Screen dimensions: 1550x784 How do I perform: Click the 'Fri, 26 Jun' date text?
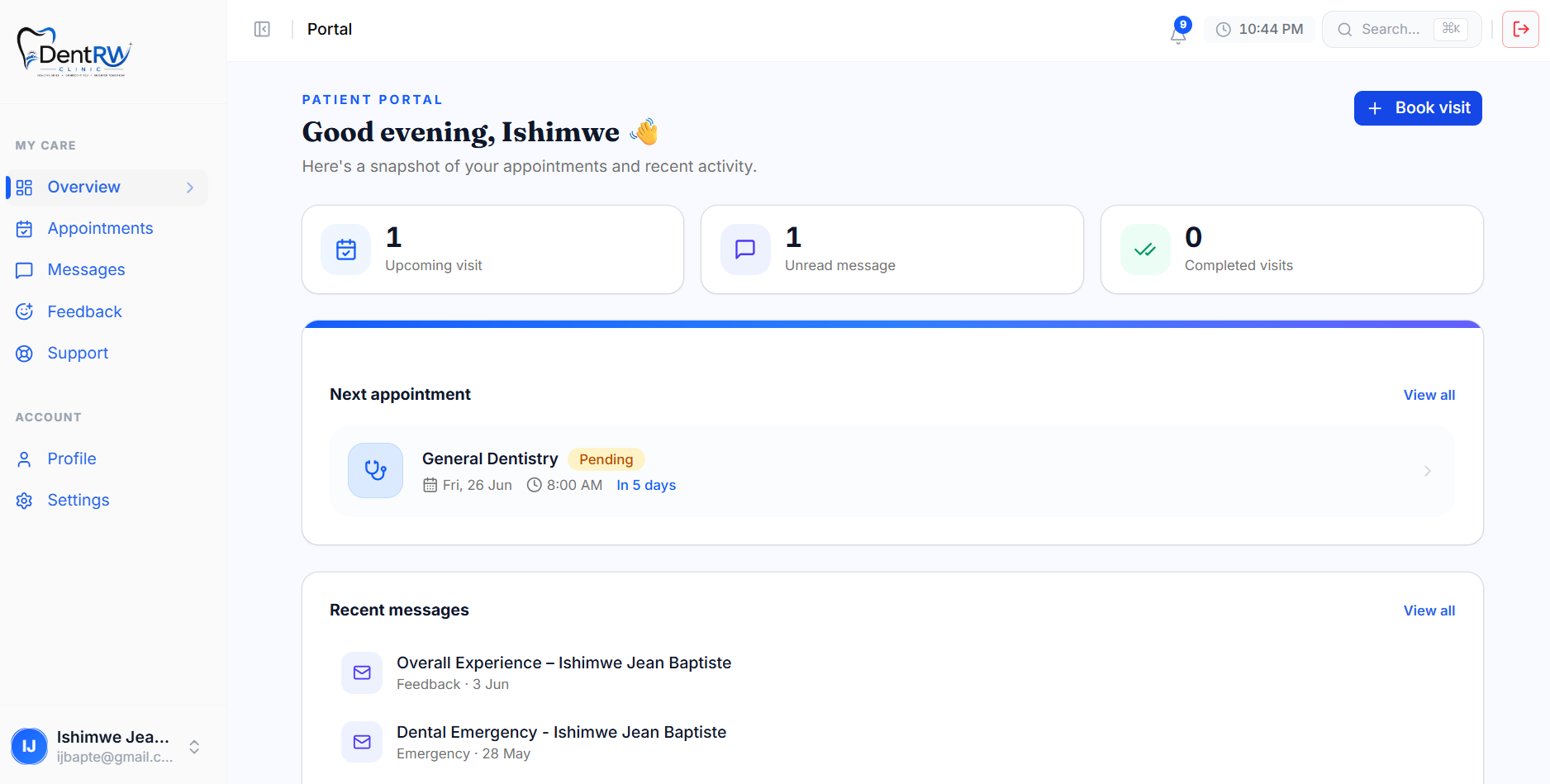click(478, 485)
